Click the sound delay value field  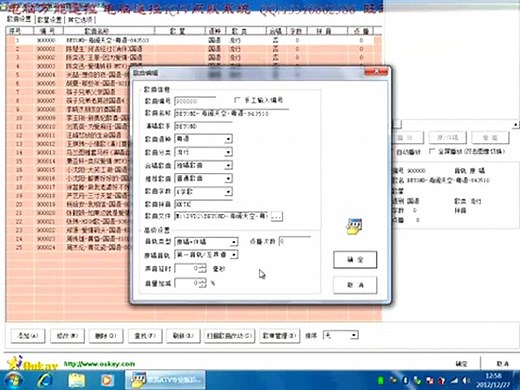(187, 268)
